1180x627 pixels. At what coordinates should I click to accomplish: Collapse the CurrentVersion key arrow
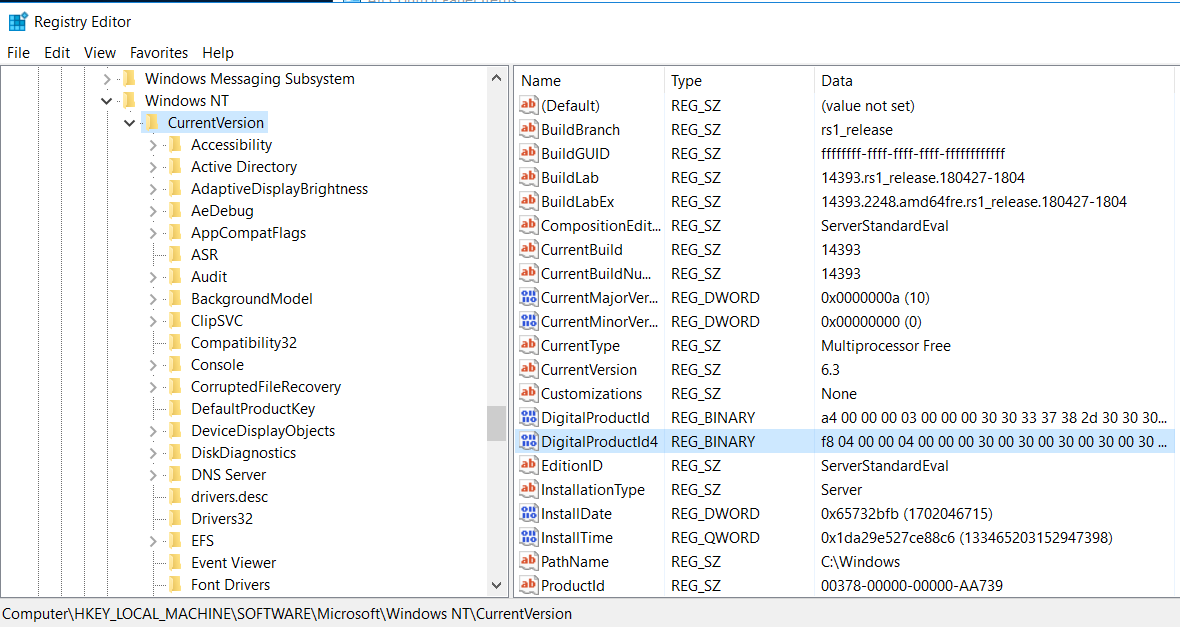click(129, 123)
